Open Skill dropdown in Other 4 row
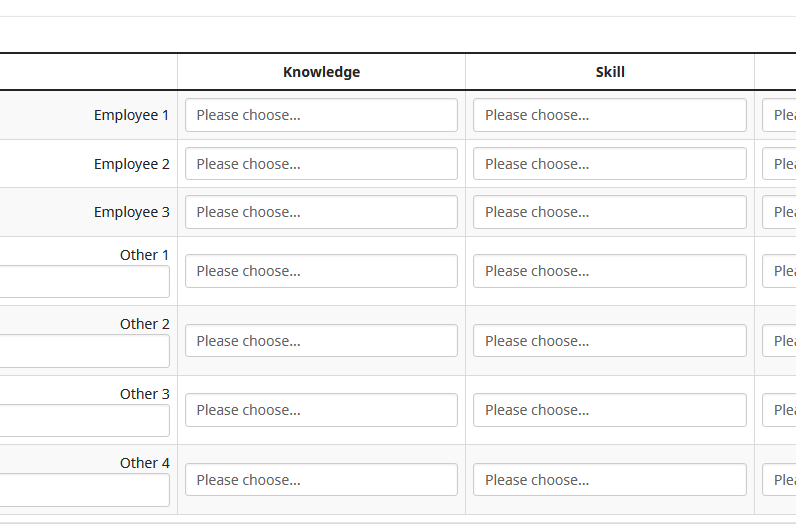The image size is (796, 524). (x=609, y=480)
